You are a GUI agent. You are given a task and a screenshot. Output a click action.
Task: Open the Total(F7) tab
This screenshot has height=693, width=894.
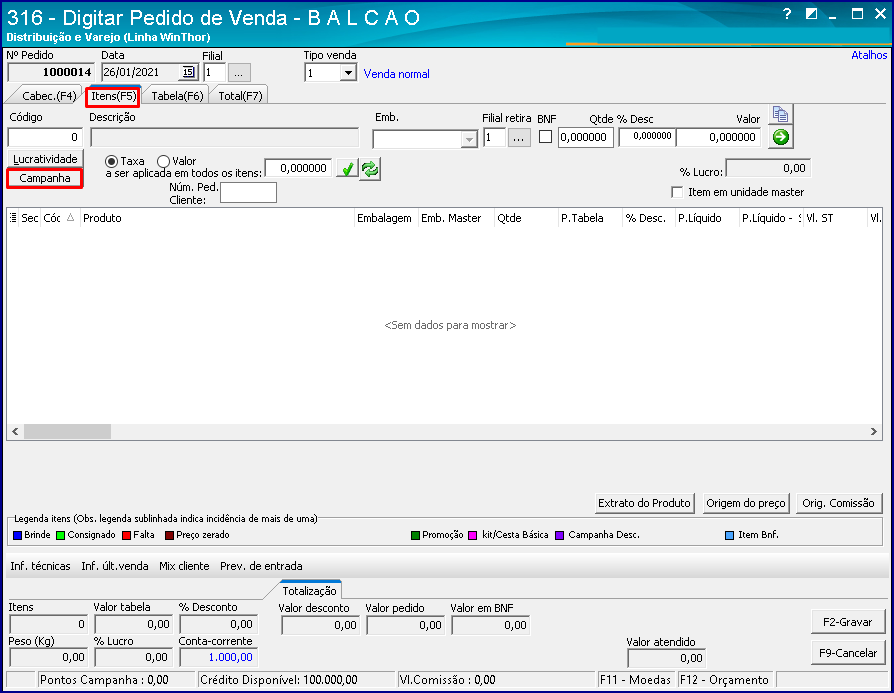pyautogui.click(x=240, y=96)
